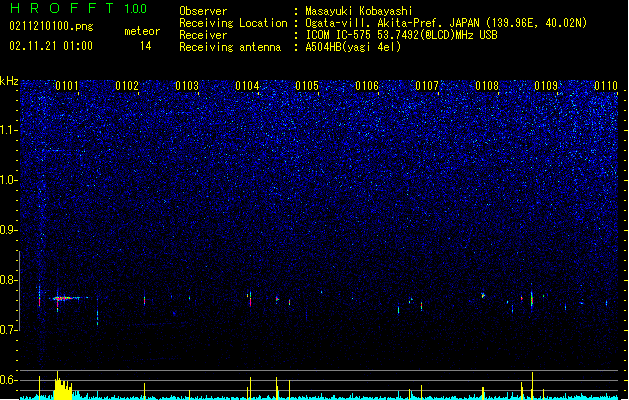Click the large yellow intensity burst below 0101
The width and height of the screenshot is (629, 400).
(63, 386)
